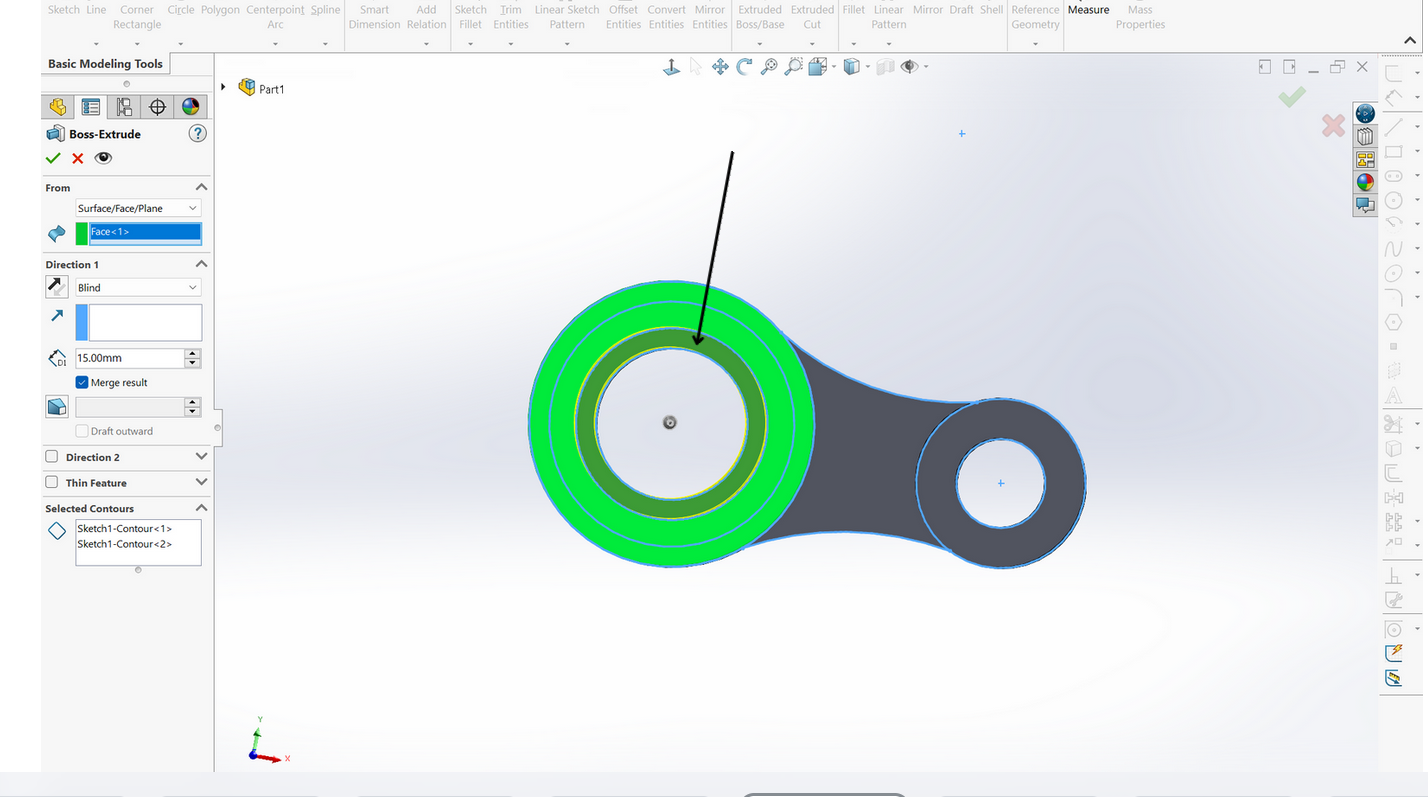Open Design Library task pane icon
This screenshot has height=797, width=1428.
(1365, 136)
